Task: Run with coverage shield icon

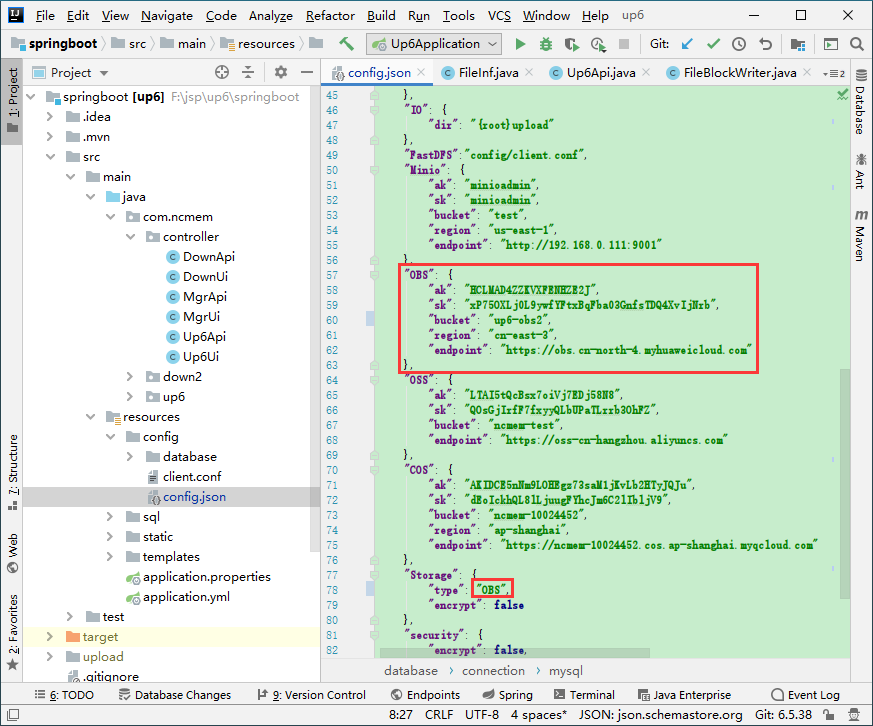Action: point(571,44)
